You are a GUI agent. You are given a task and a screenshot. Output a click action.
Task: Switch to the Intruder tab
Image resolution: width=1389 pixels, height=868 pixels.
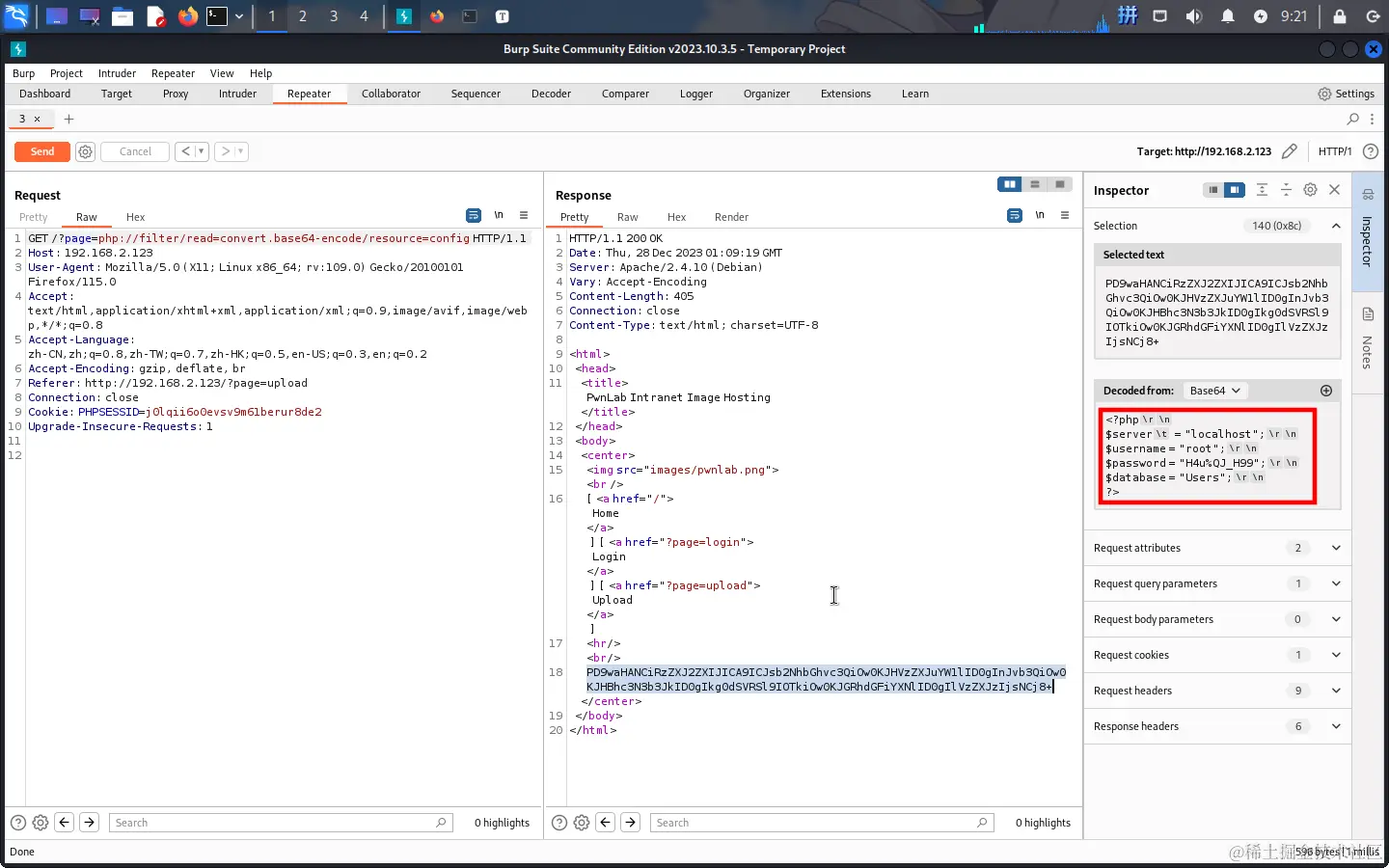click(x=237, y=94)
